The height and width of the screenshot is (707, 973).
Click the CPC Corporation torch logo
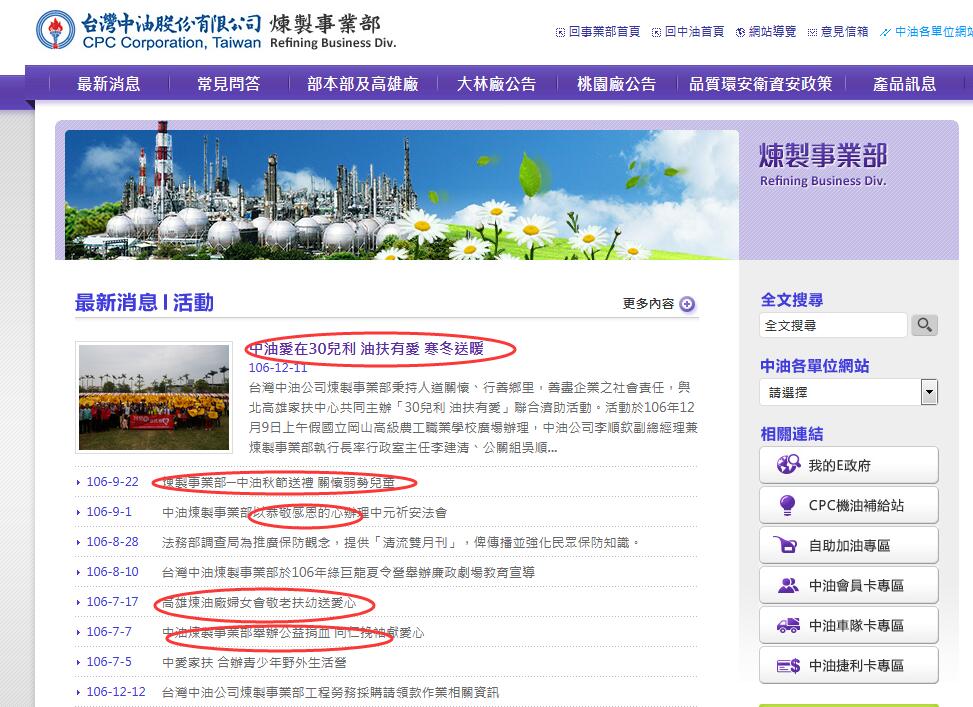(56, 30)
